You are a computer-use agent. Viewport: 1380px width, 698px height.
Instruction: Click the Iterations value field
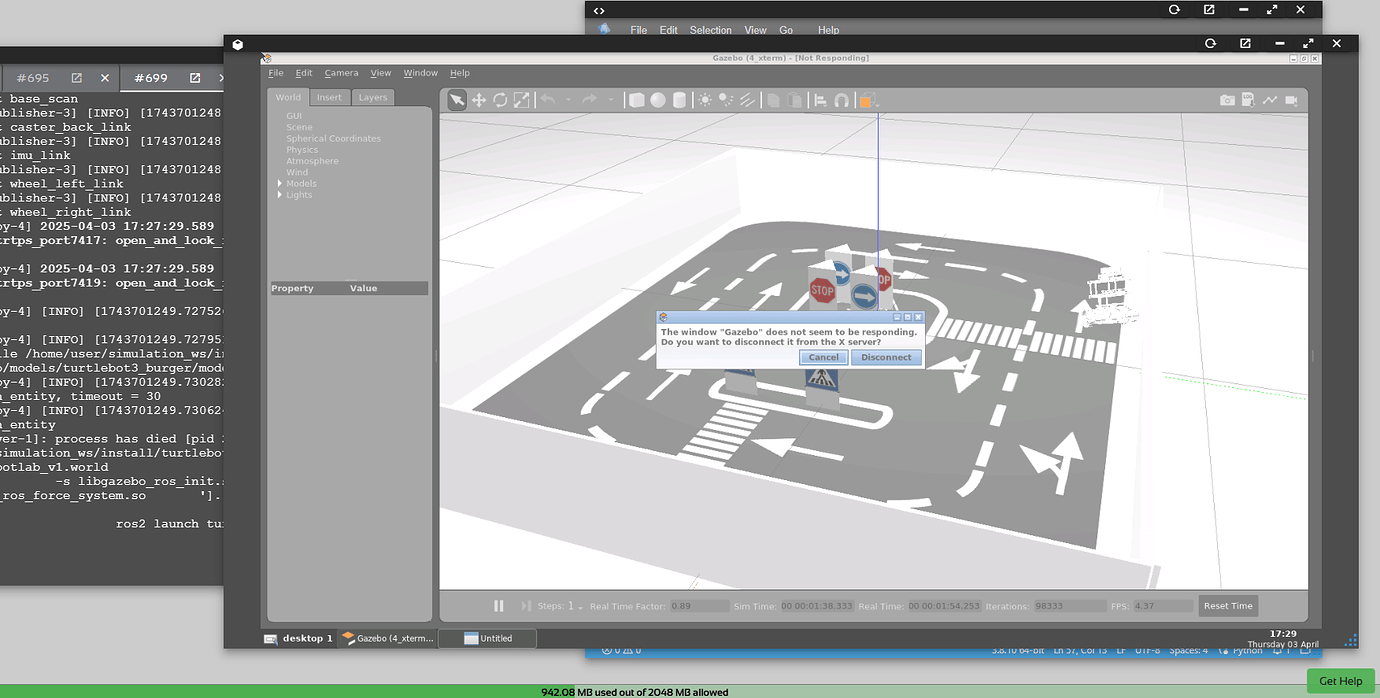[1069, 606]
